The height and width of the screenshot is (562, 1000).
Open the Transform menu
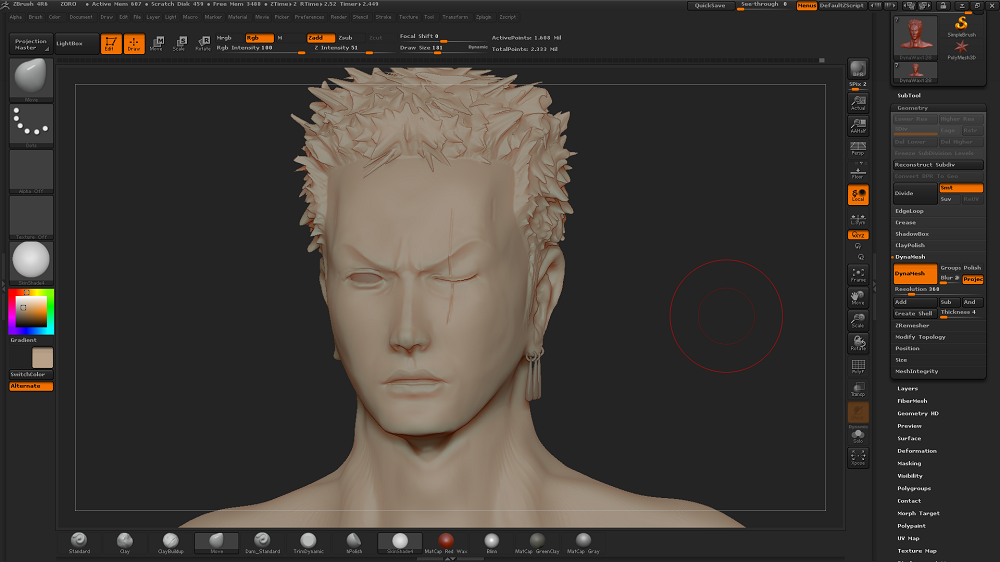tap(454, 17)
